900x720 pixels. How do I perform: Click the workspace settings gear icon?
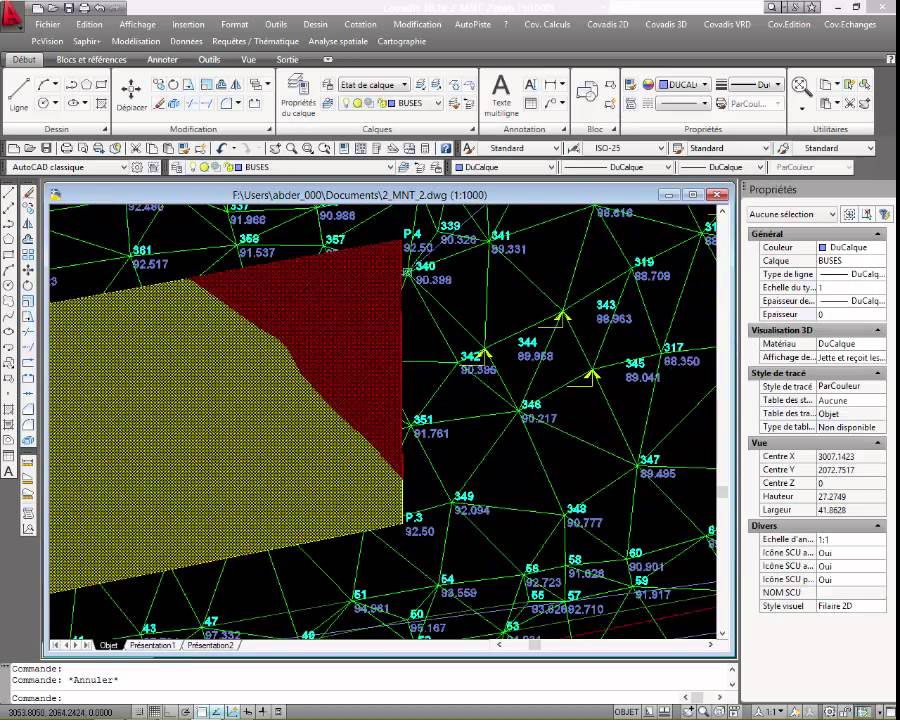pos(137,167)
